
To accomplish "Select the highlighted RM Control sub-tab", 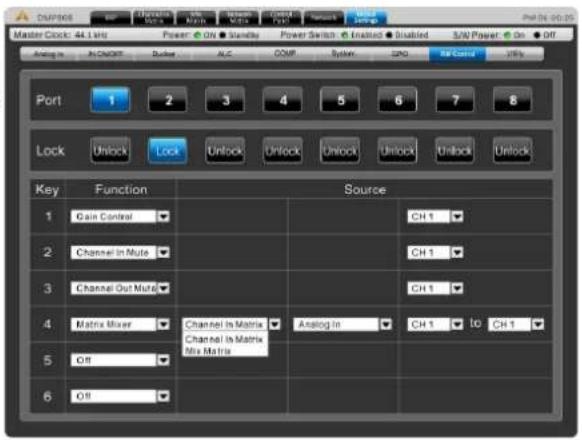I will (x=457, y=54).
